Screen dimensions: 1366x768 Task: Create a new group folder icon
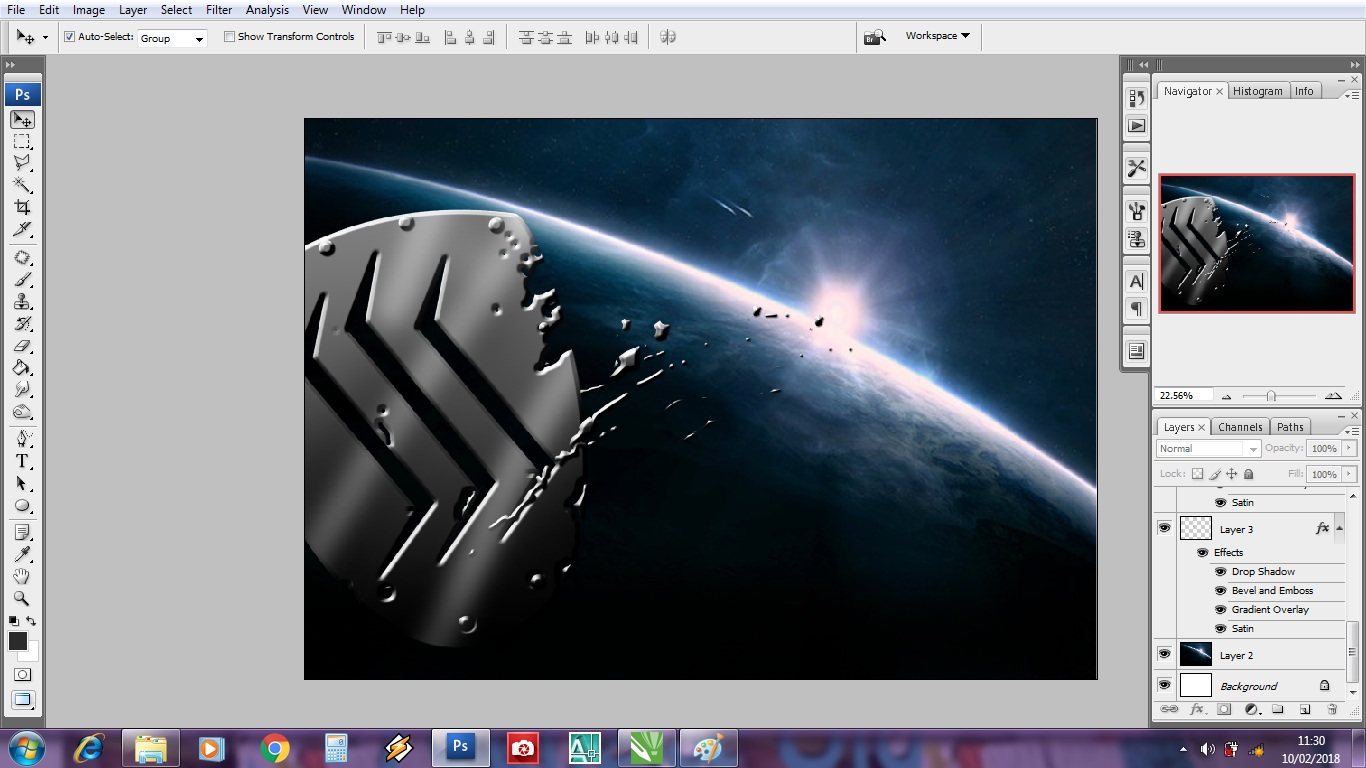point(1278,709)
